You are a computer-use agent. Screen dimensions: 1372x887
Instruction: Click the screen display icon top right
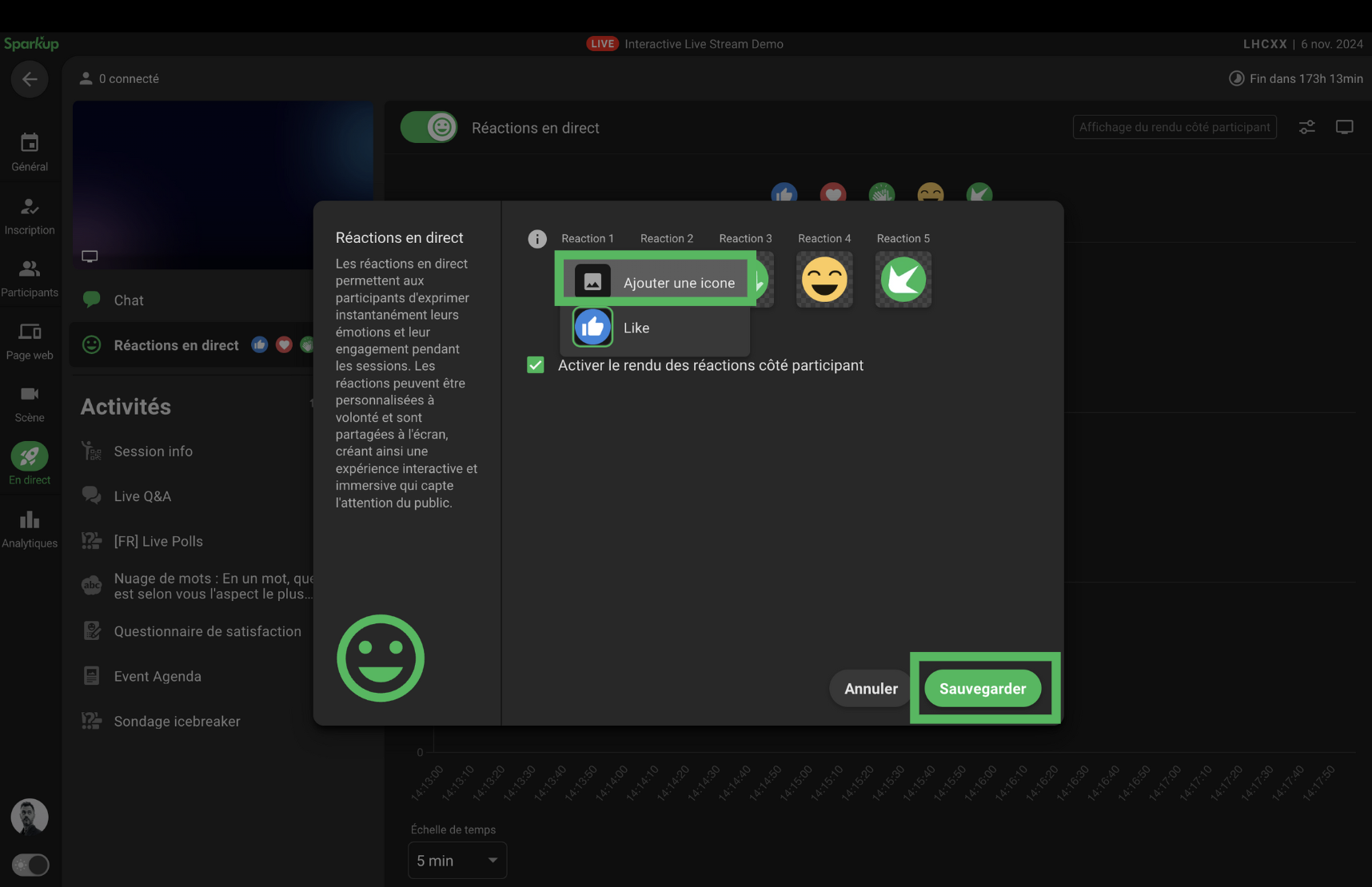pos(1344,127)
